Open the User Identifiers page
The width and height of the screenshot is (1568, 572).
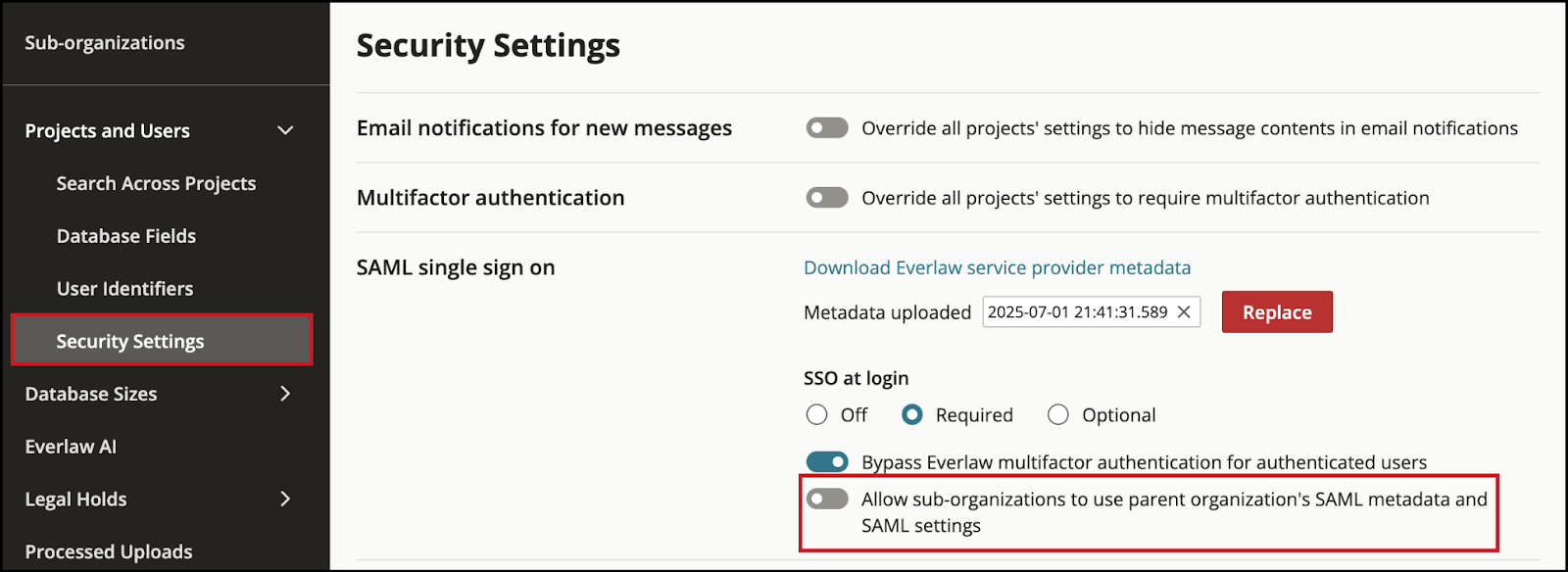pos(123,288)
